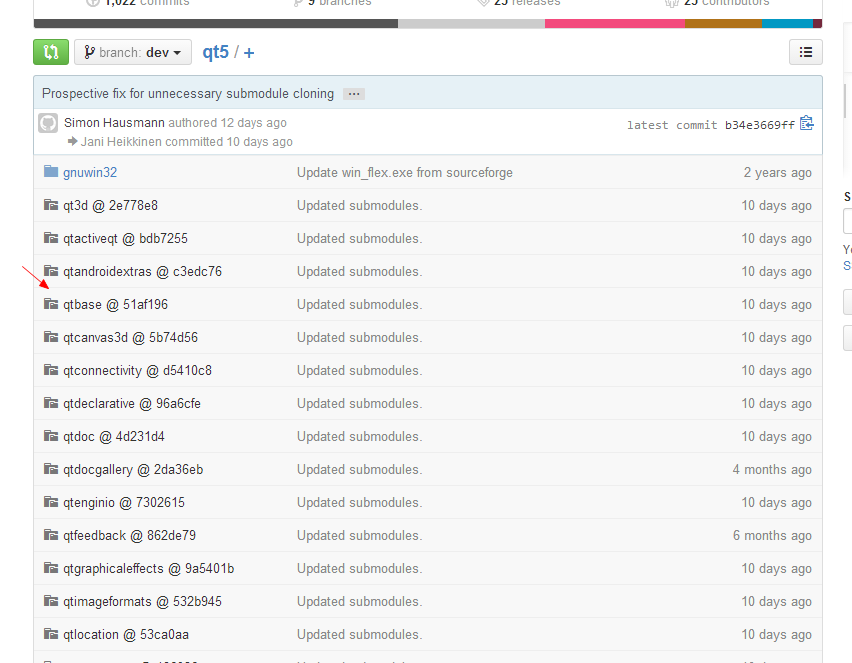Click the qtdoc submodule icon
This screenshot has height=663, width=852.
pos(51,436)
